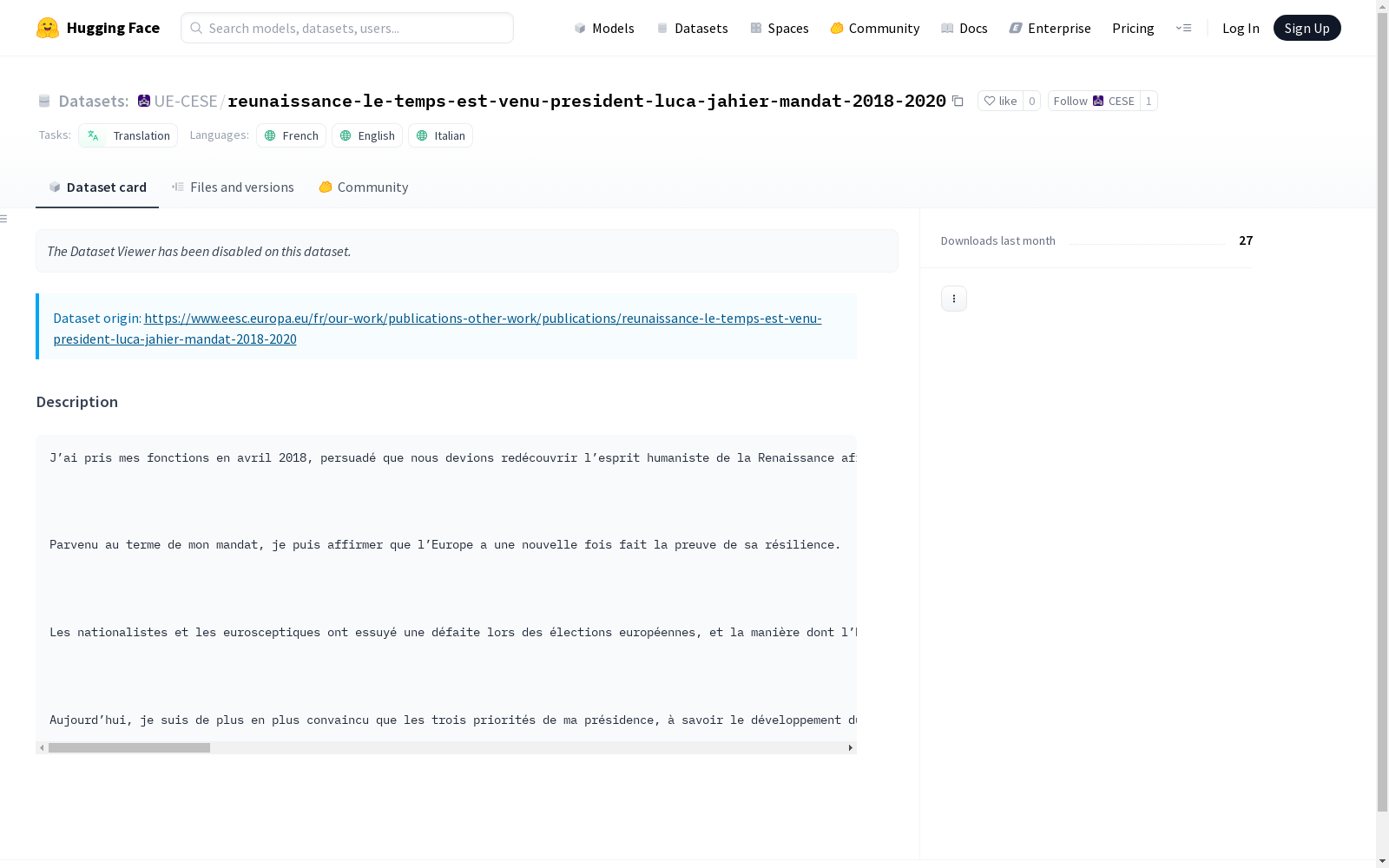Click the line starting 'Les nationalistes et les eurosceptiques'
The height and width of the screenshot is (868, 1389).
(x=452, y=633)
